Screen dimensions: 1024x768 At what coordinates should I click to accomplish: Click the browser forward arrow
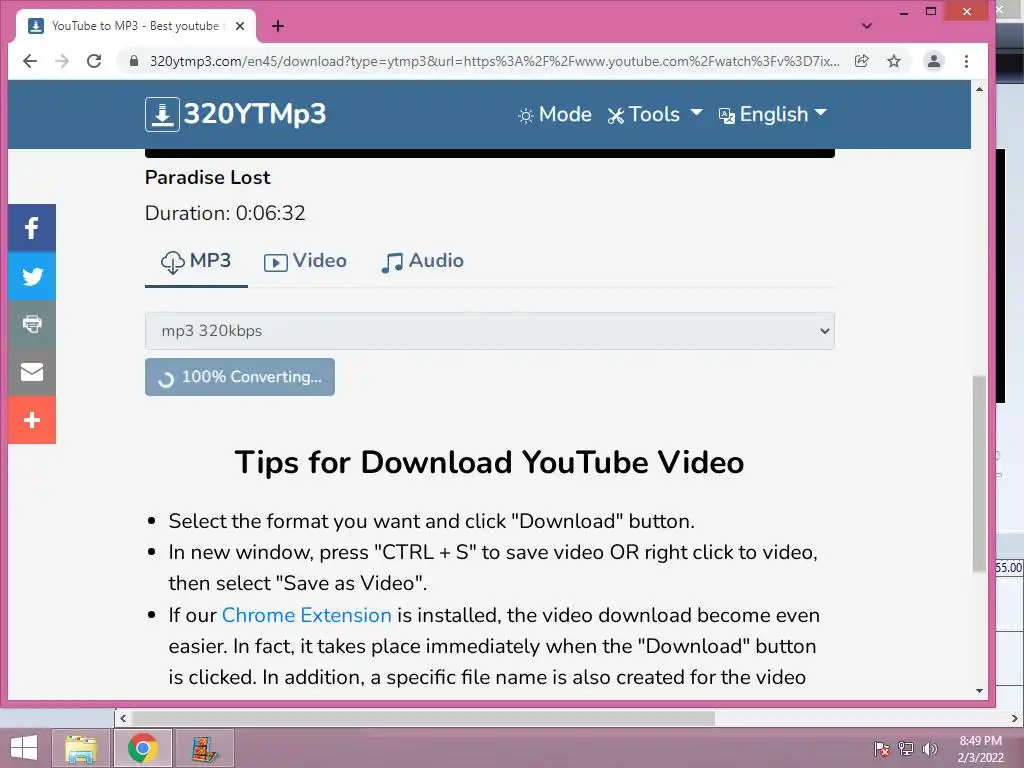(62, 61)
